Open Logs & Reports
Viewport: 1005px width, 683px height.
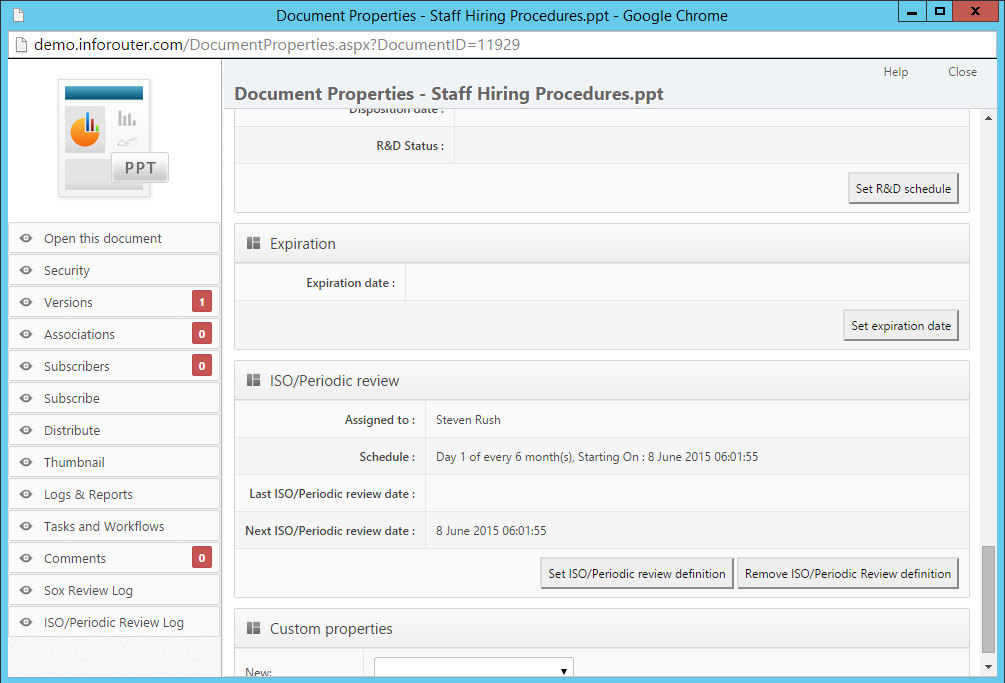pyautogui.click(x=114, y=495)
